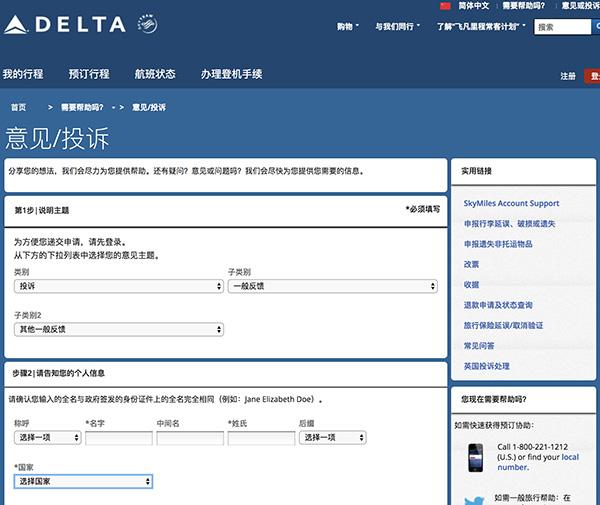Open the 后缀 suffix dropdown

[x=334, y=437]
